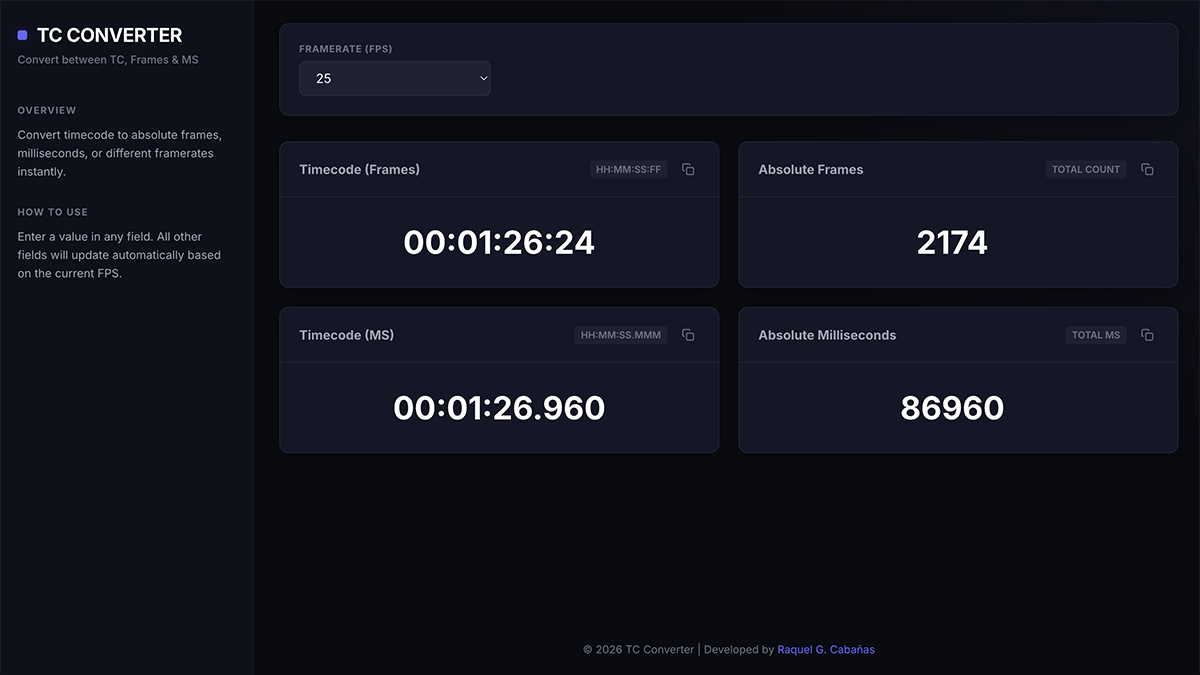Image resolution: width=1200 pixels, height=675 pixels.
Task: Copy the Timecode (MS) value
Action: [688, 335]
